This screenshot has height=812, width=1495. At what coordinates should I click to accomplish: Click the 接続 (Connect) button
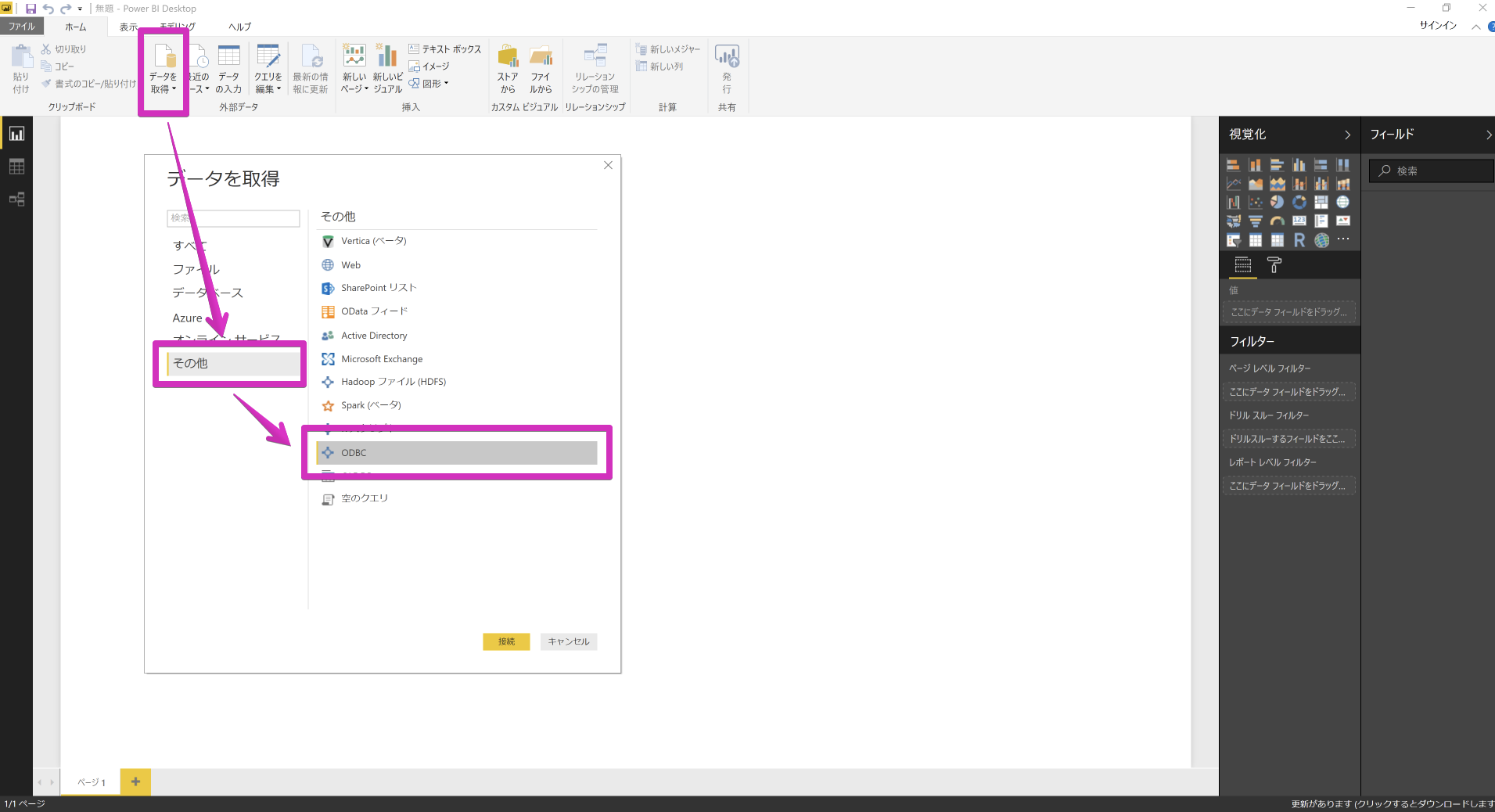point(505,641)
